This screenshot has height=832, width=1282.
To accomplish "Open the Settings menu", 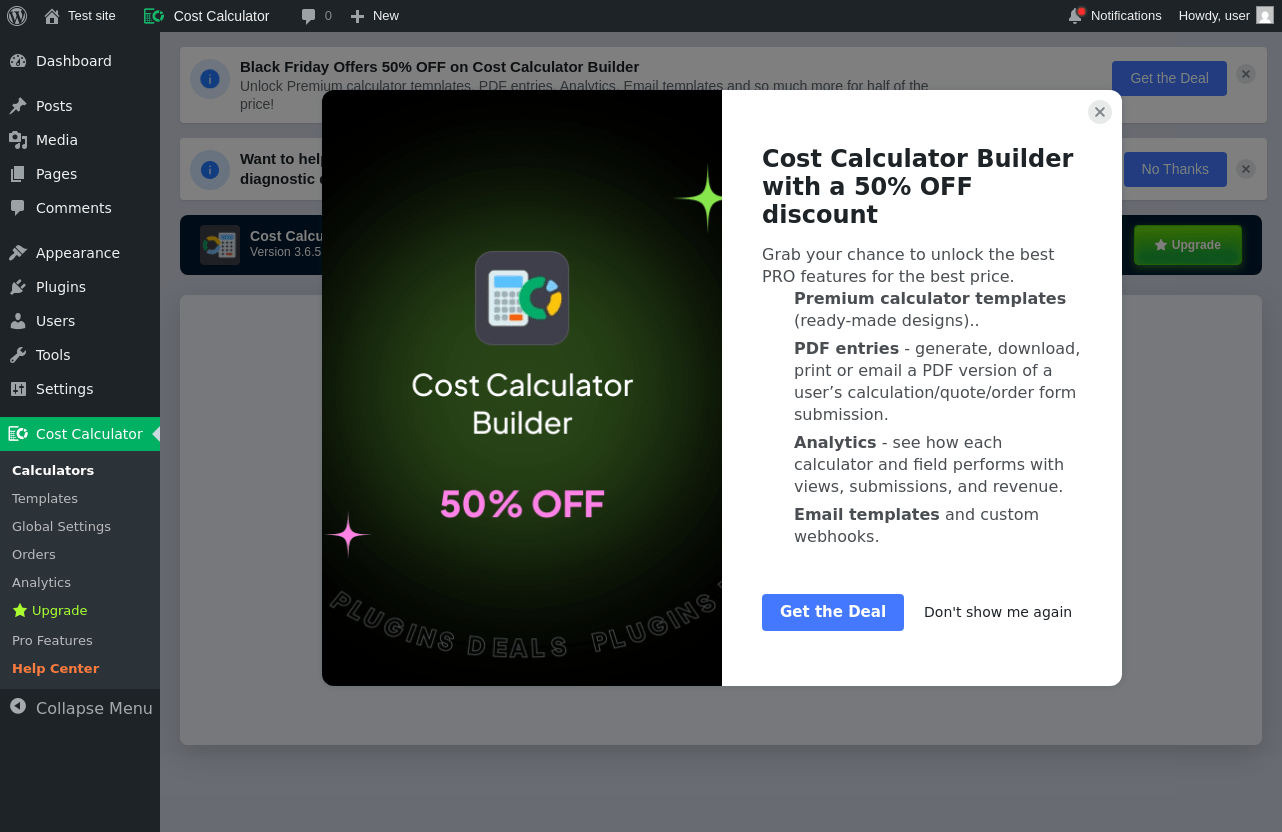I will pos(80,389).
